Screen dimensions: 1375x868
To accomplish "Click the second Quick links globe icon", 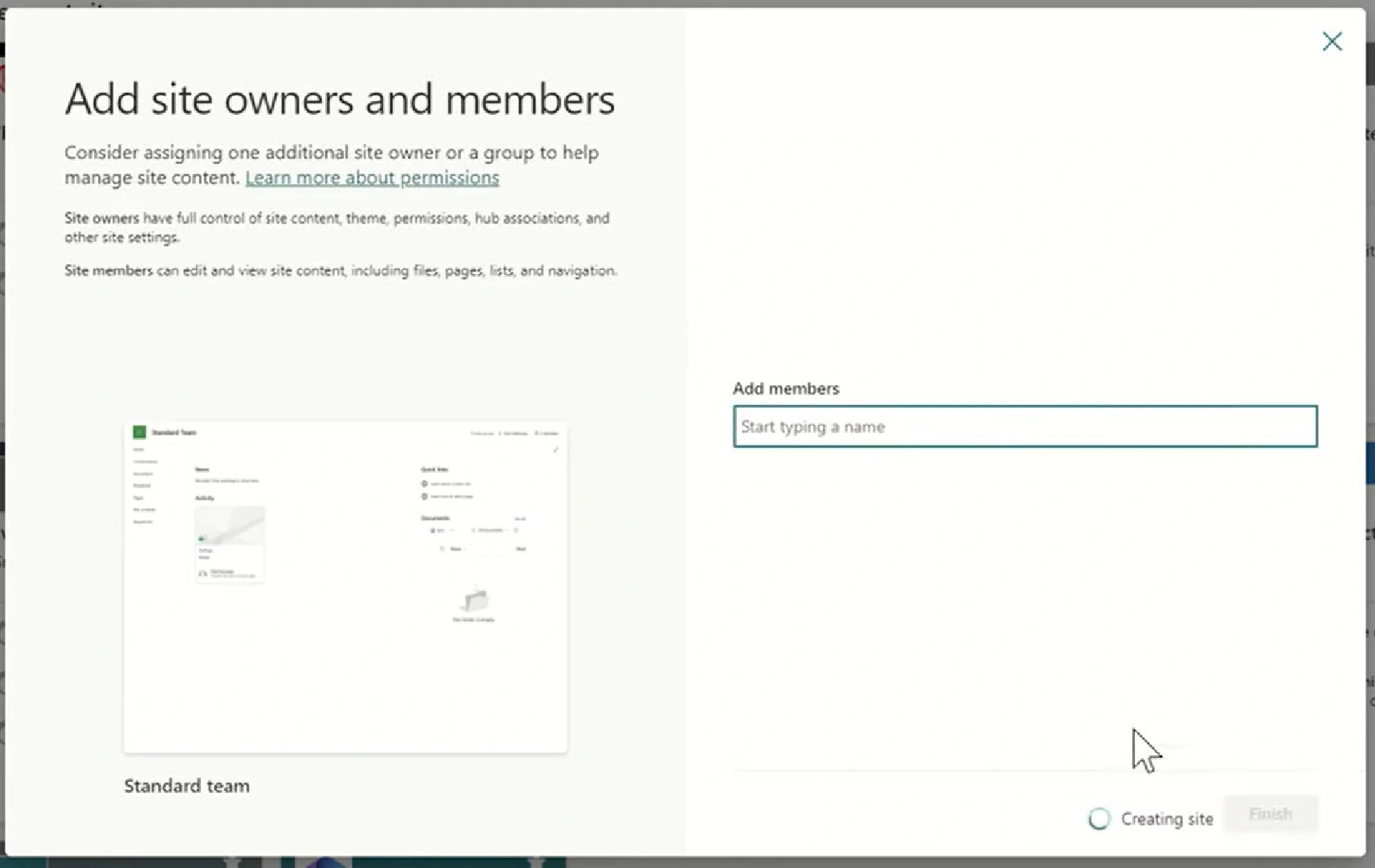I will (424, 497).
